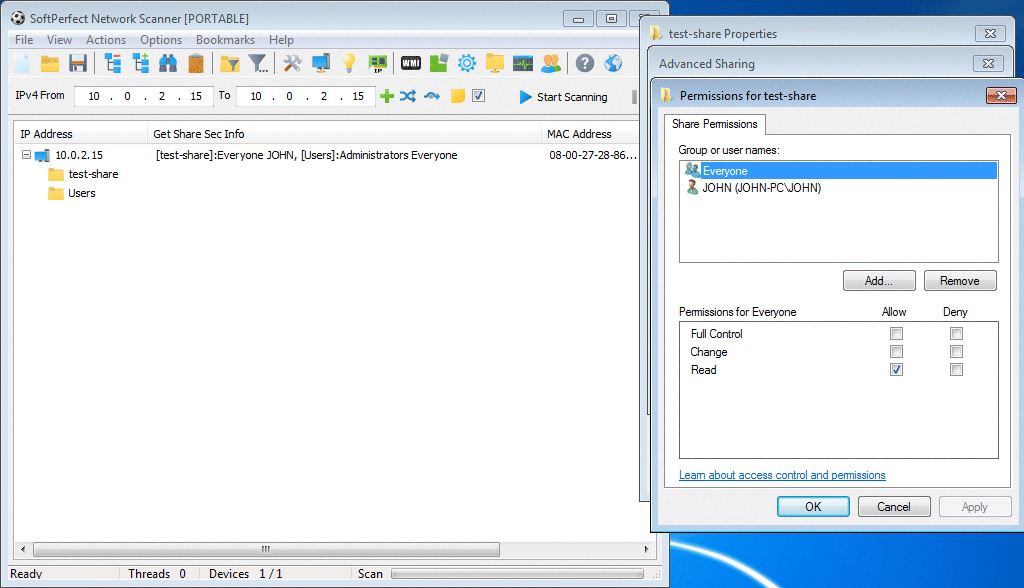Confirm permissions with the OK button

click(813, 507)
